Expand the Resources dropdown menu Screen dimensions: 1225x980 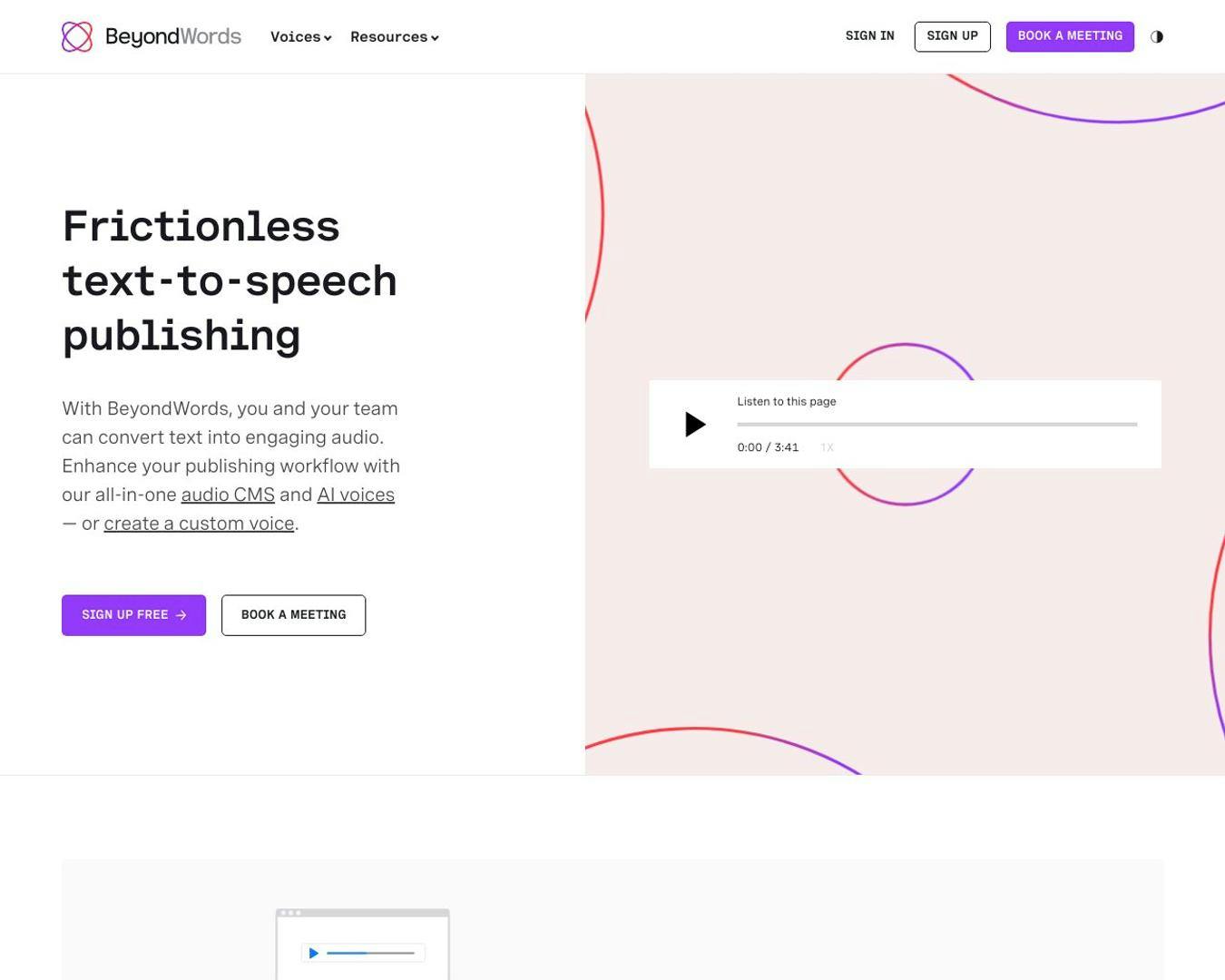click(x=395, y=36)
